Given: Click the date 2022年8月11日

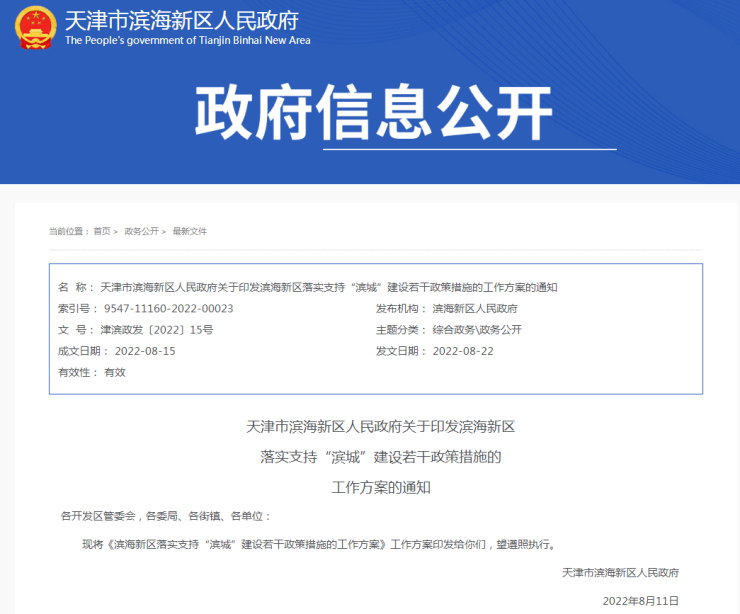Looking at the screenshot, I should point(640,601).
